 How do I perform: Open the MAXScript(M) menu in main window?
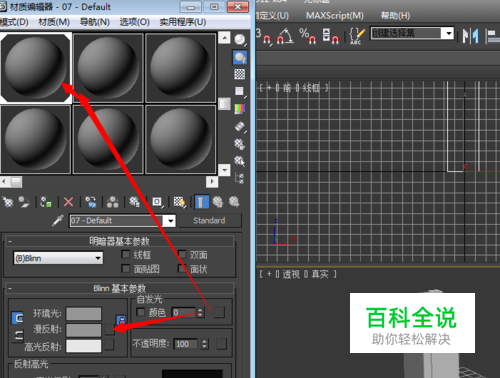(335, 16)
